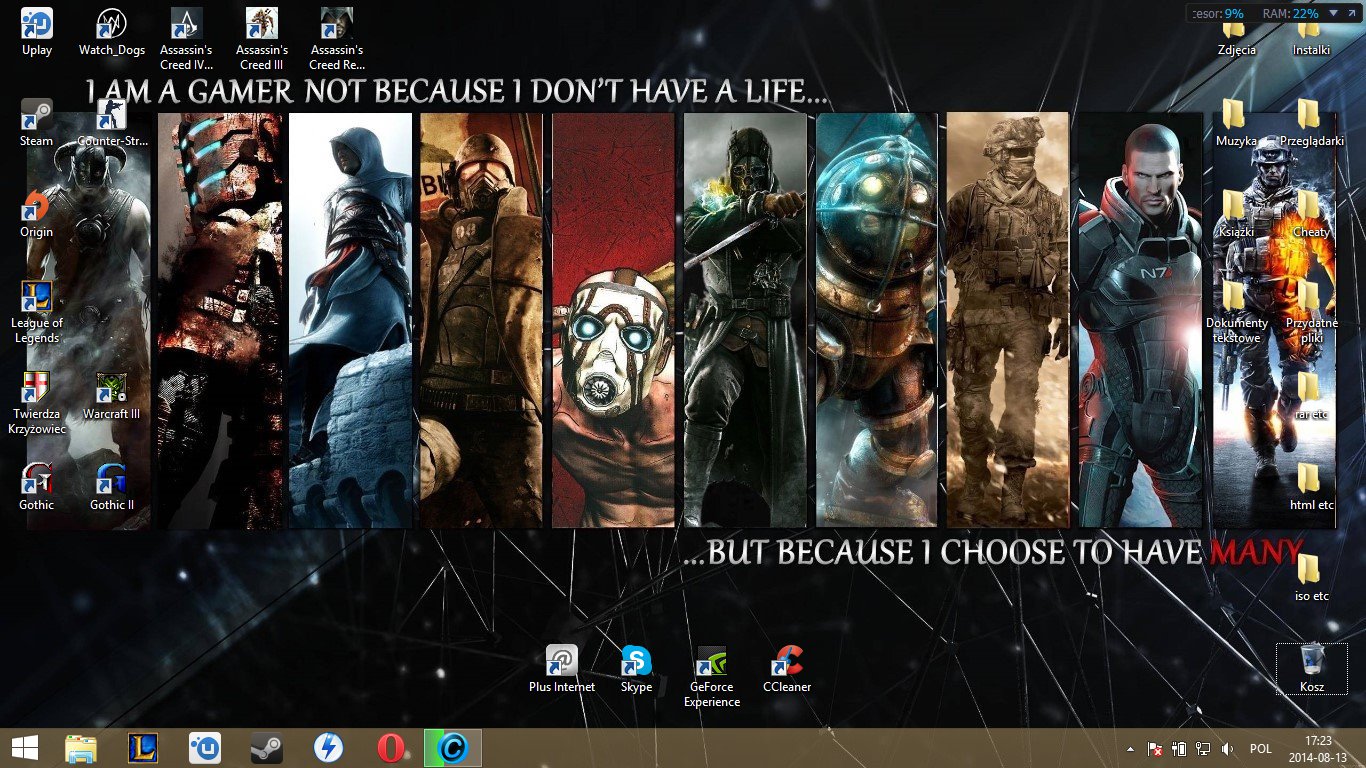Select the Assassin's Creed III desktop shortcut

point(262,39)
